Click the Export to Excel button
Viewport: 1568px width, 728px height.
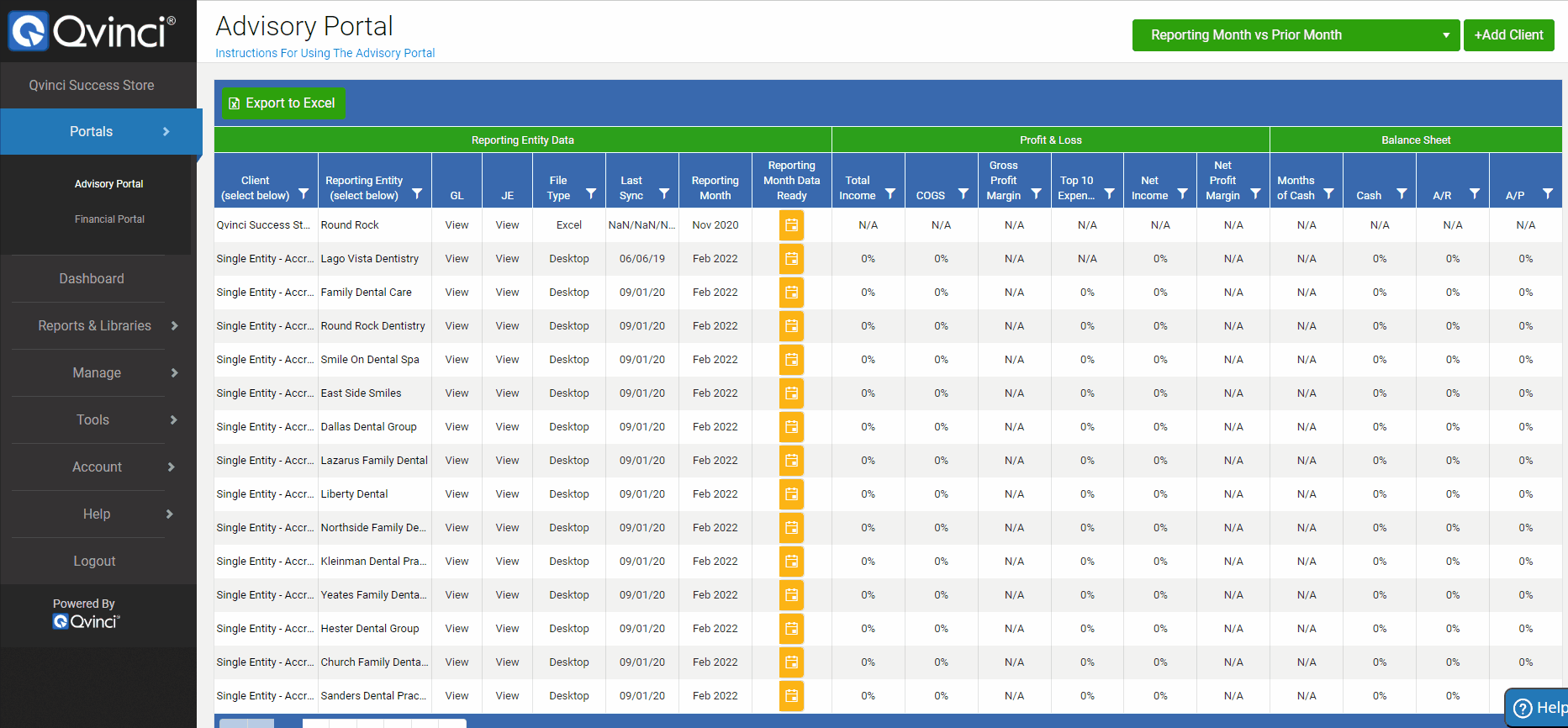[x=282, y=103]
